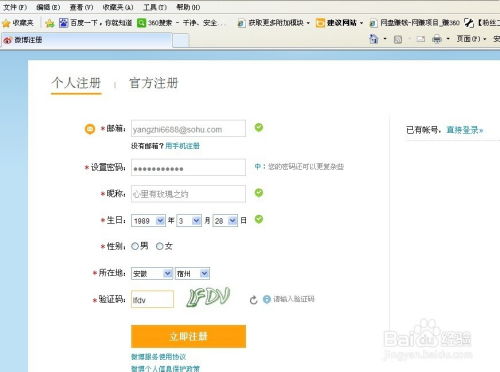Open the 页面 toolbar menu
The height and width of the screenshot is (372, 500).
pyautogui.click(x=471, y=39)
